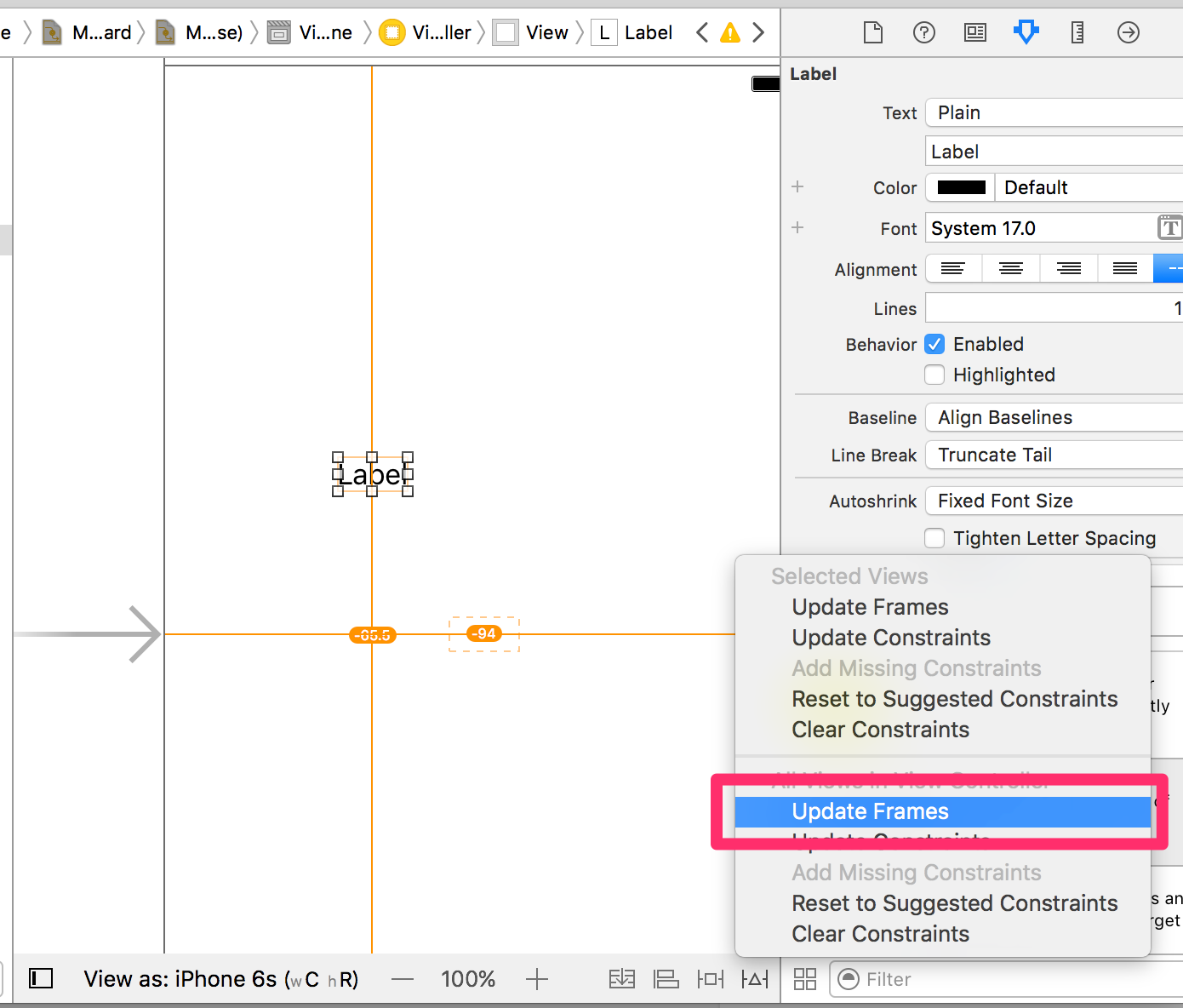Zoom out with the minus button

403,979
